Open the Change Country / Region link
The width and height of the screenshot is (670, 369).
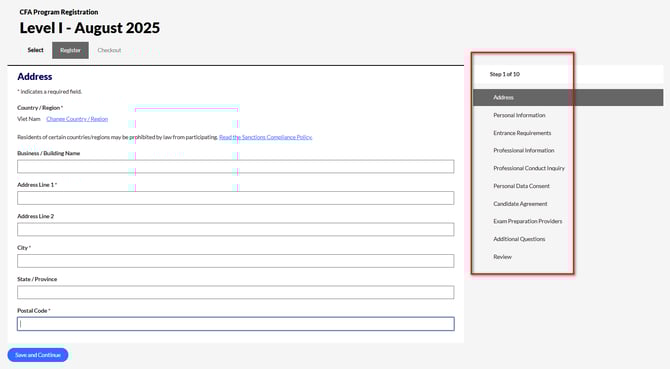click(x=77, y=119)
